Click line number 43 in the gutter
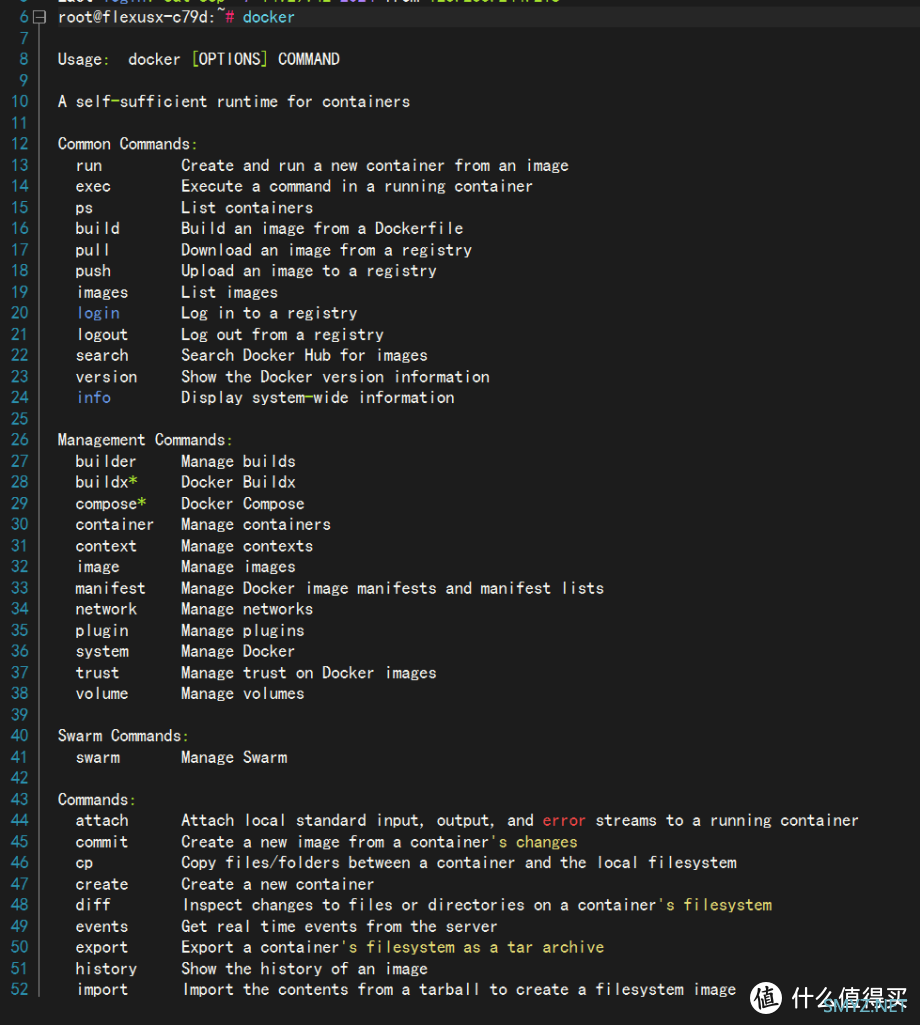 (x=20, y=800)
